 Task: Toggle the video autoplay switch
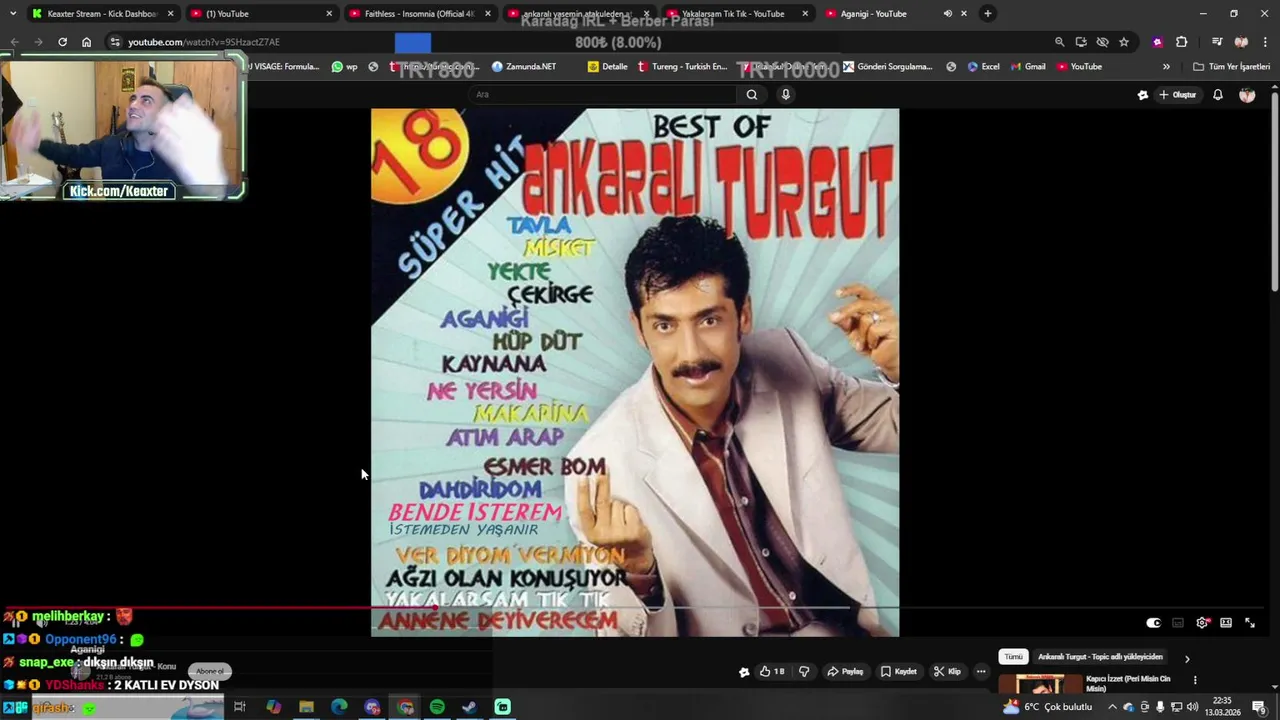coord(1153,623)
